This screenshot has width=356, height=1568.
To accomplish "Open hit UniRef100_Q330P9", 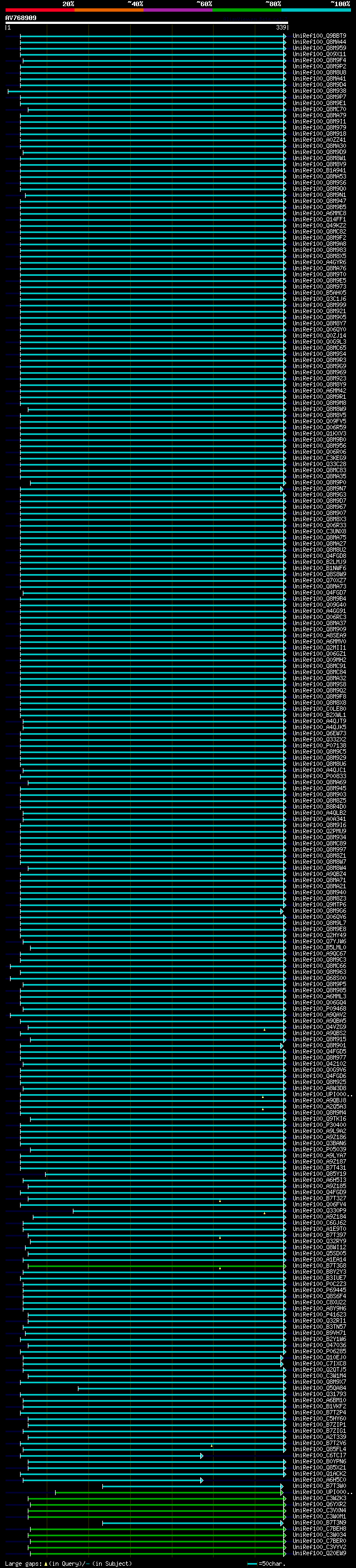I will pos(319,1211).
